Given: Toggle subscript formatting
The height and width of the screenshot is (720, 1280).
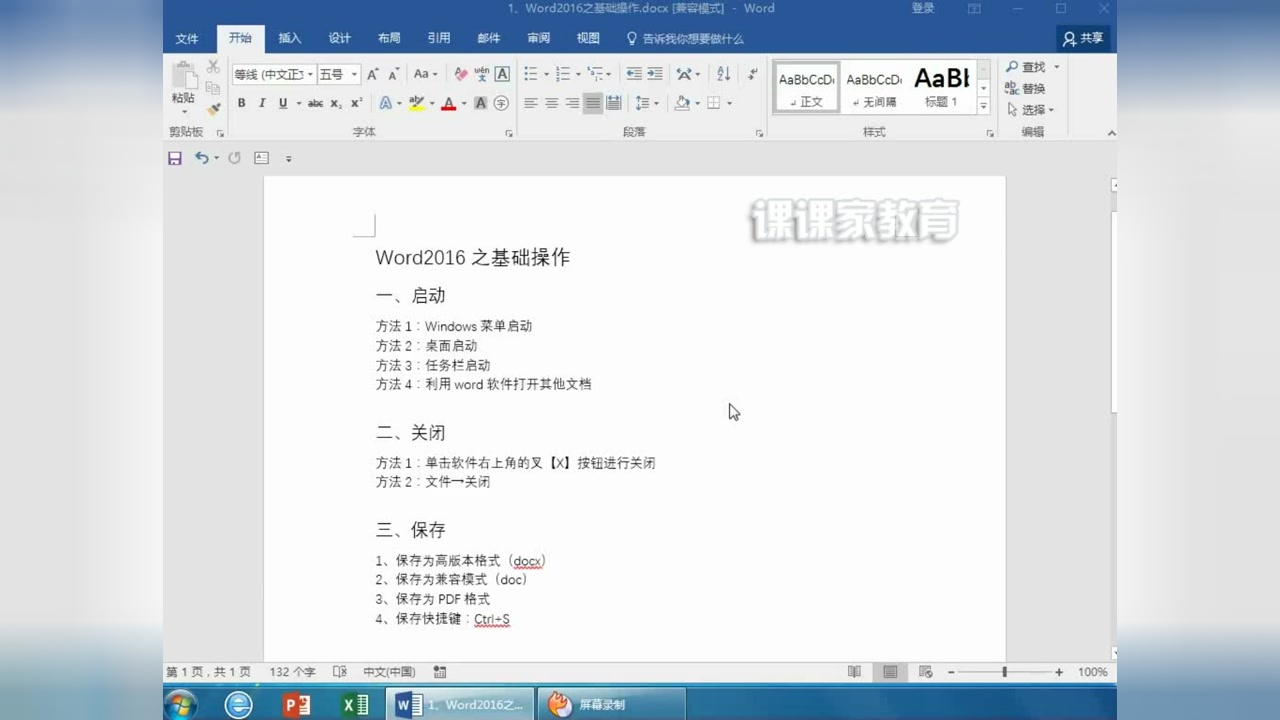Looking at the screenshot, I should point(336,103).
